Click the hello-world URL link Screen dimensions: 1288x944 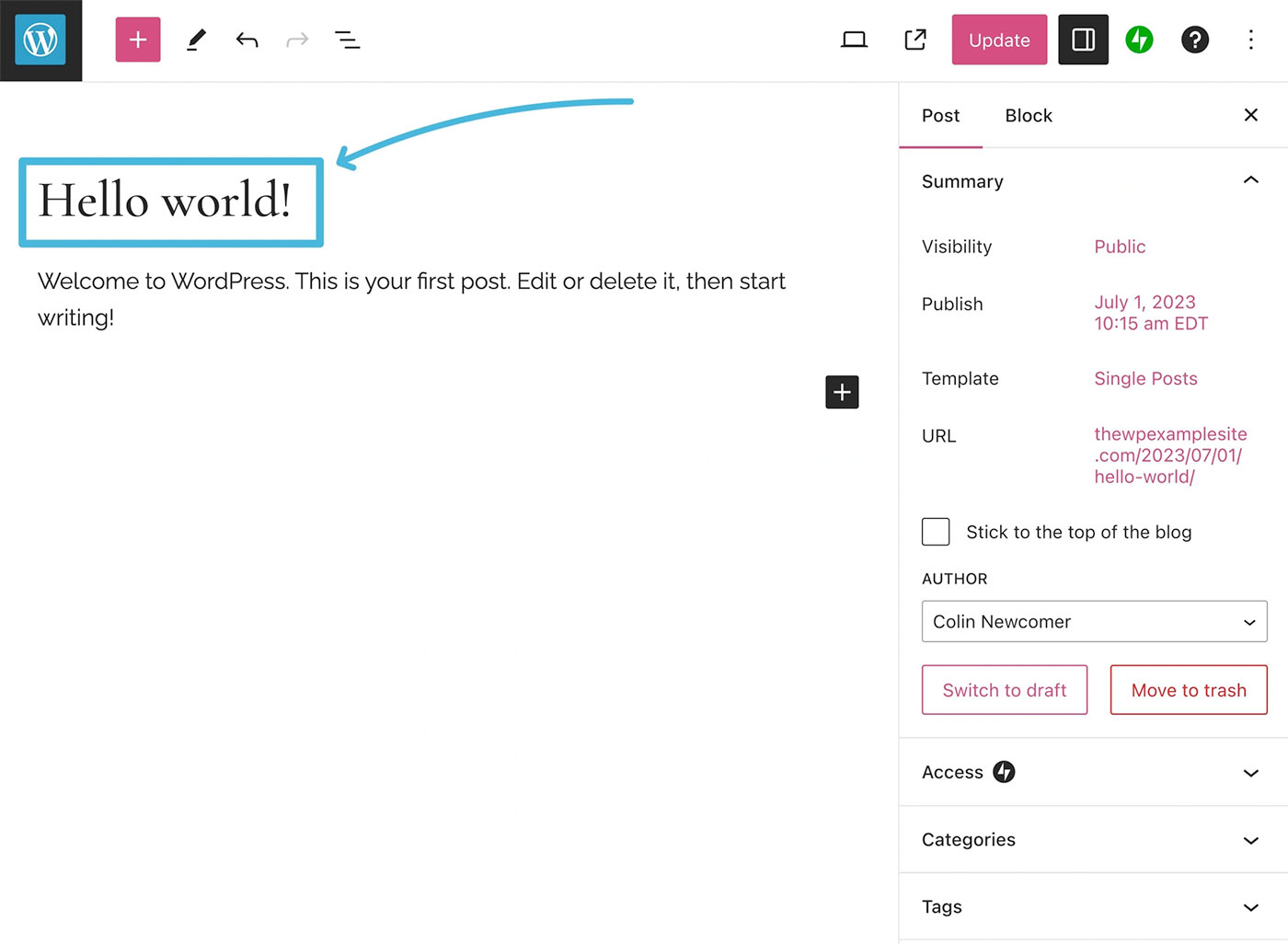coord(1170,455)
